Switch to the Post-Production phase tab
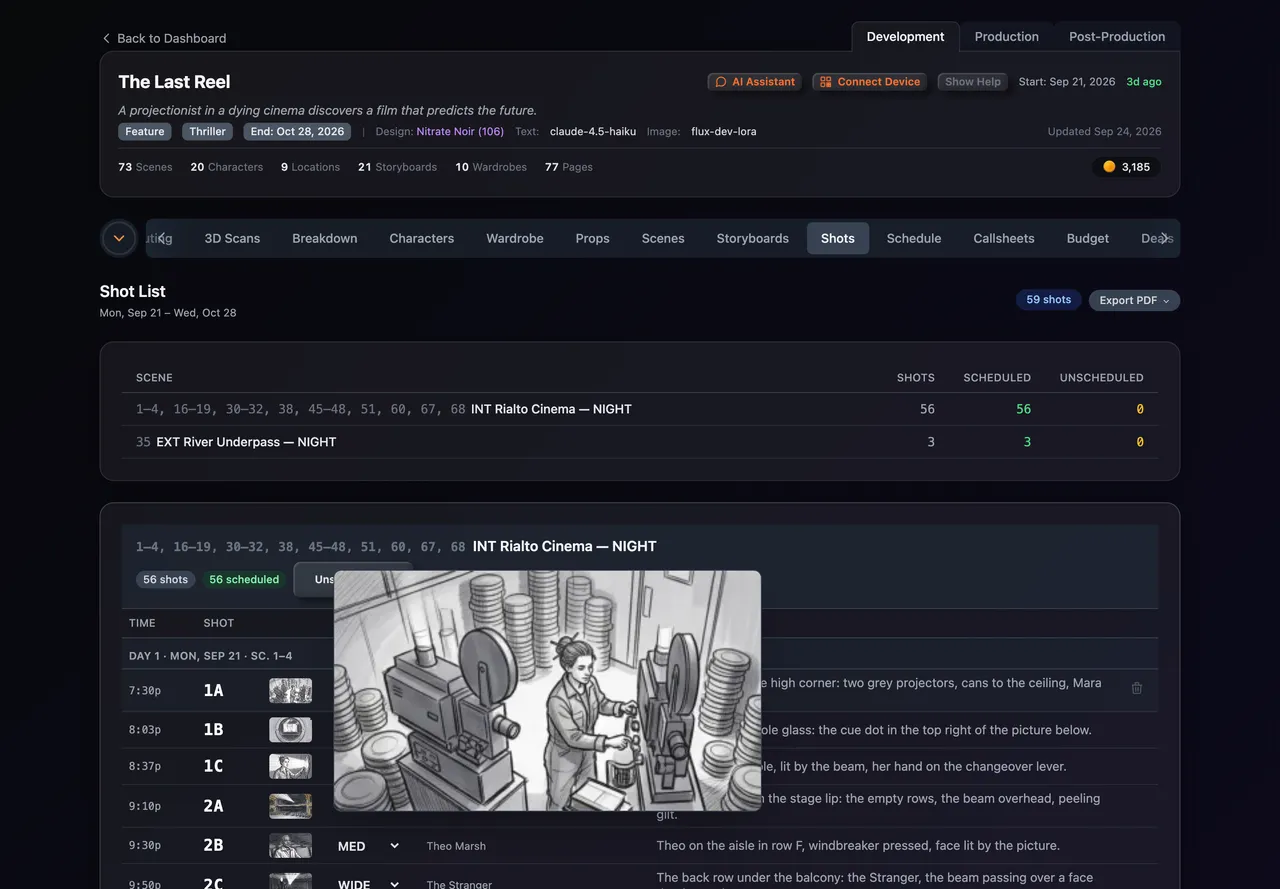The width and height of the screenshot is (1280, 889). pyautogui.click(x=1117, y=37)
